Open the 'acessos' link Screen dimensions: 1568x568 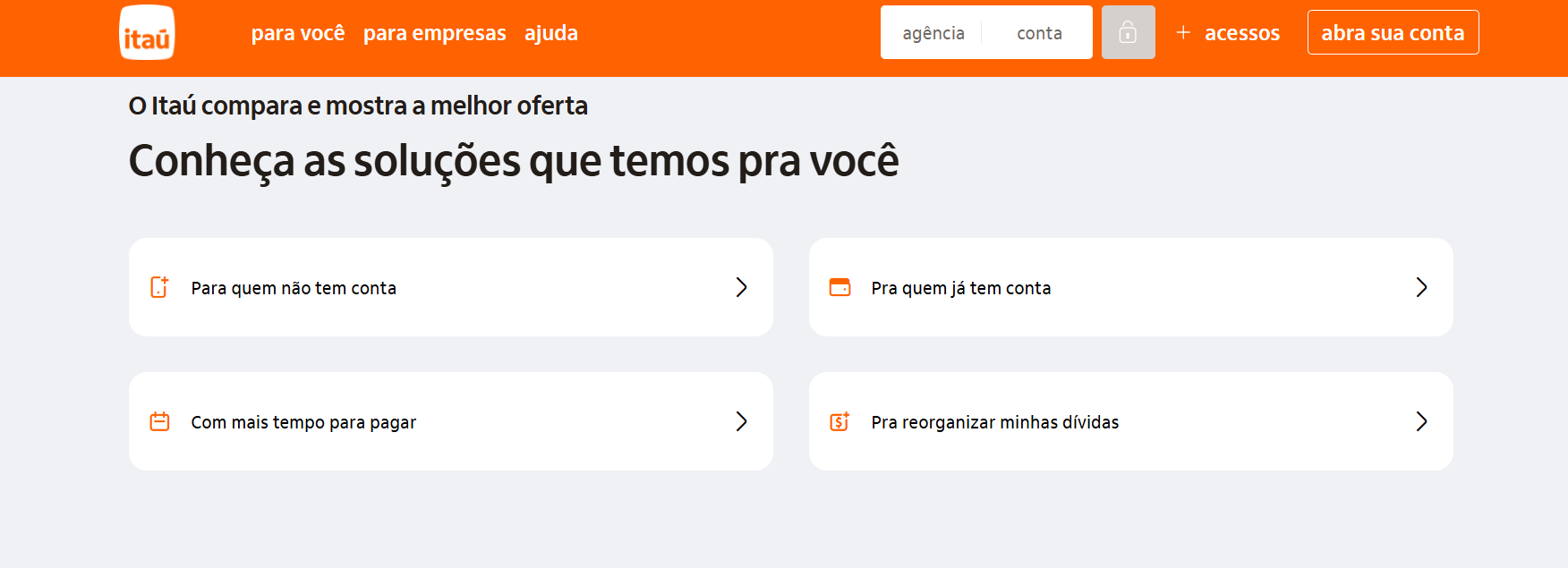point(1242,33)
